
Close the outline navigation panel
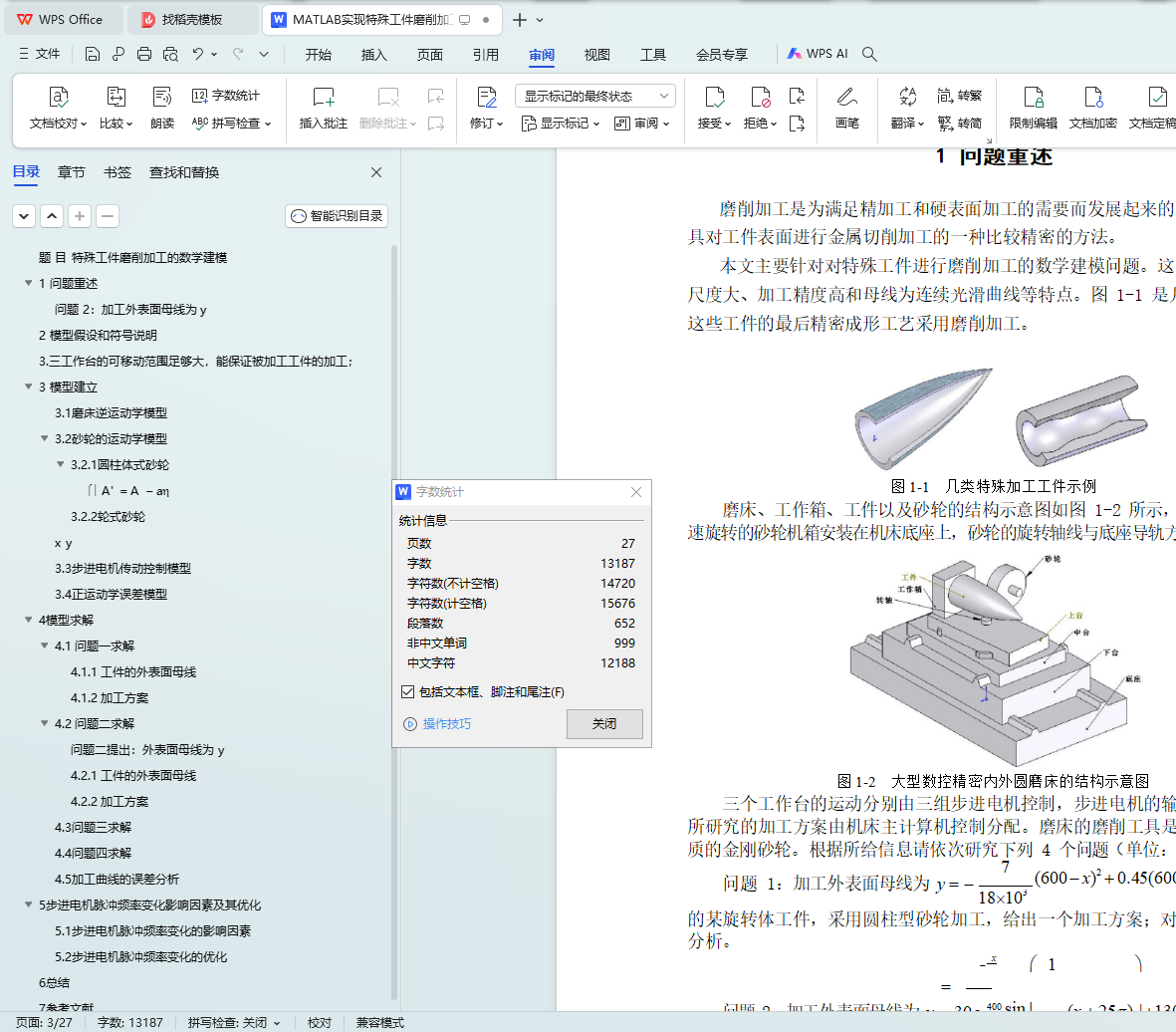tap(376, 172)
